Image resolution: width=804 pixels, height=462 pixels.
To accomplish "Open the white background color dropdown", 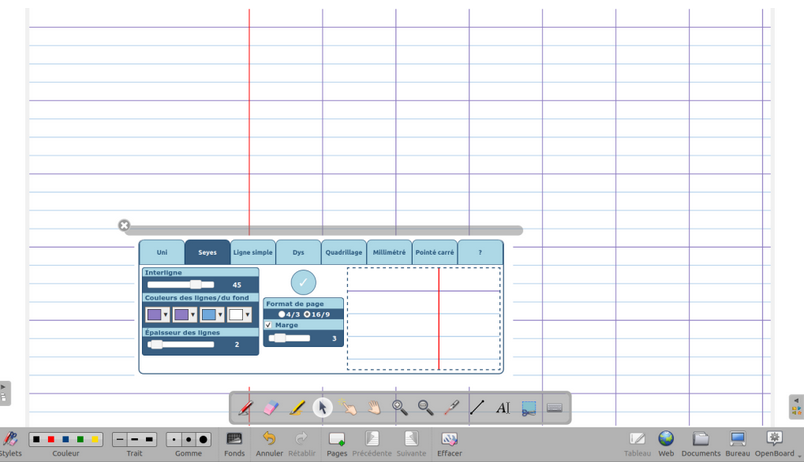I will coord(239,315).
